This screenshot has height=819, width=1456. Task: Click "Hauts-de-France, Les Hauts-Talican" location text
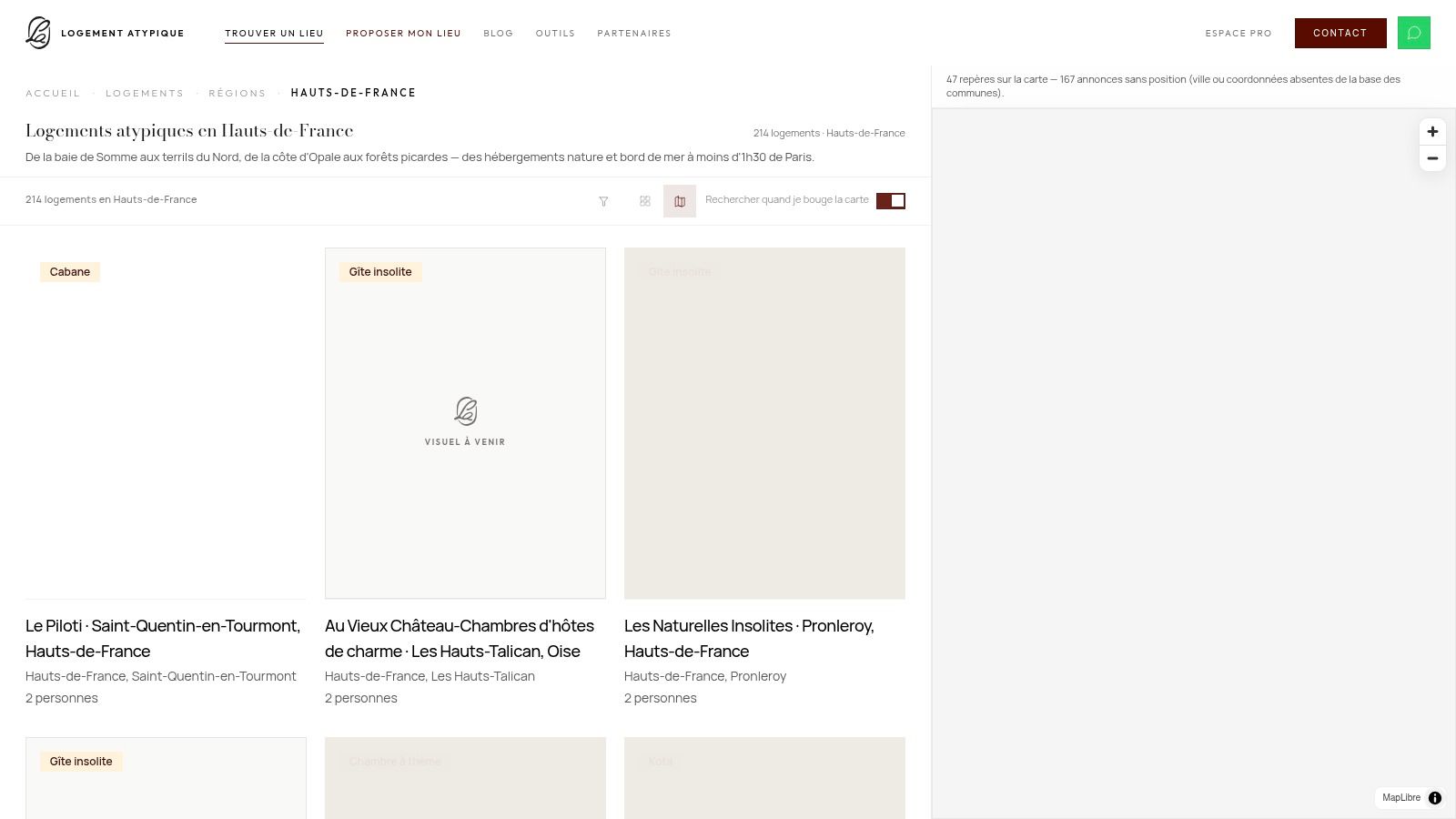click(430, 676)
